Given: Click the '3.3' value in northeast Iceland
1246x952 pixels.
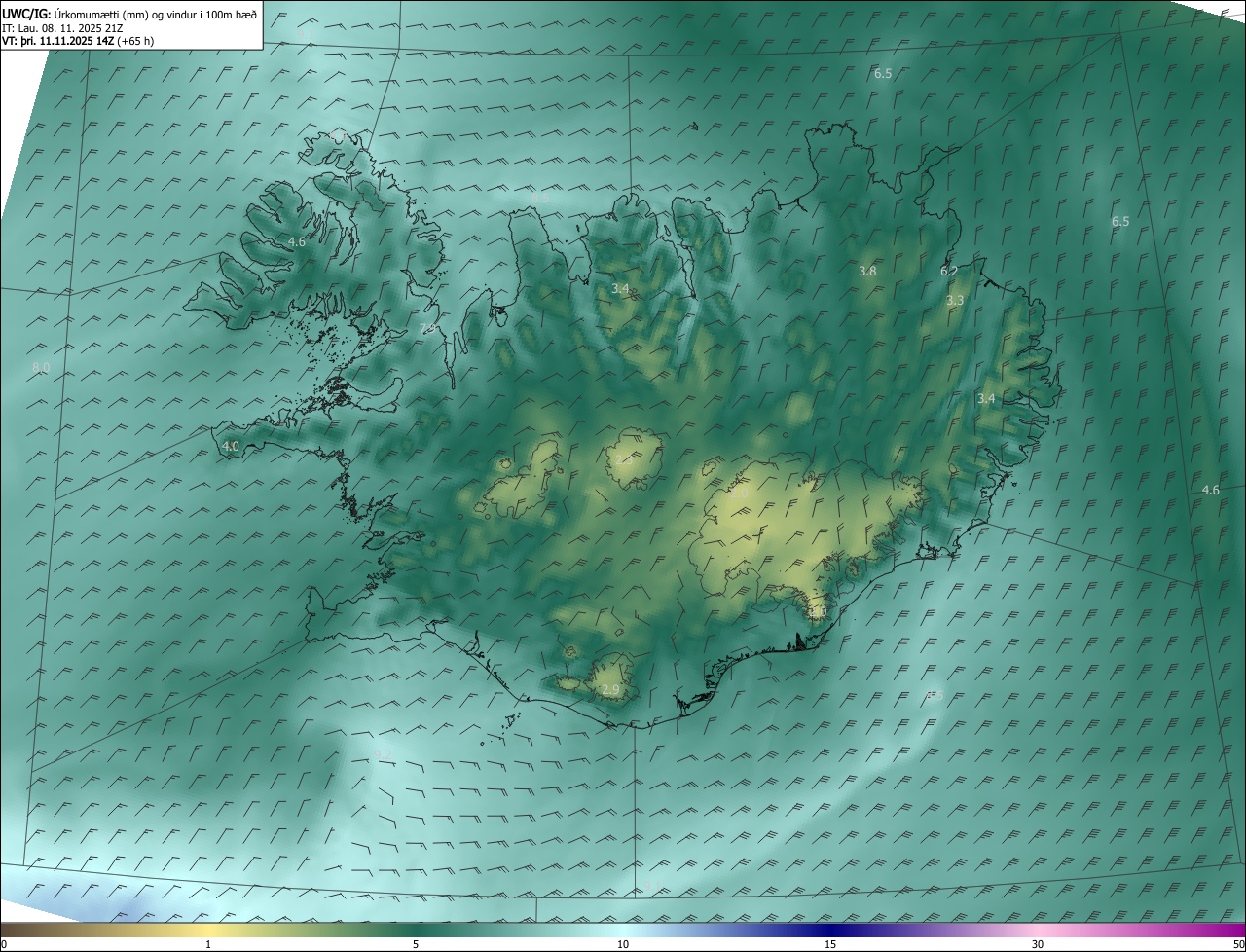Looking at the screenshot, I should [x=955, y=300].
